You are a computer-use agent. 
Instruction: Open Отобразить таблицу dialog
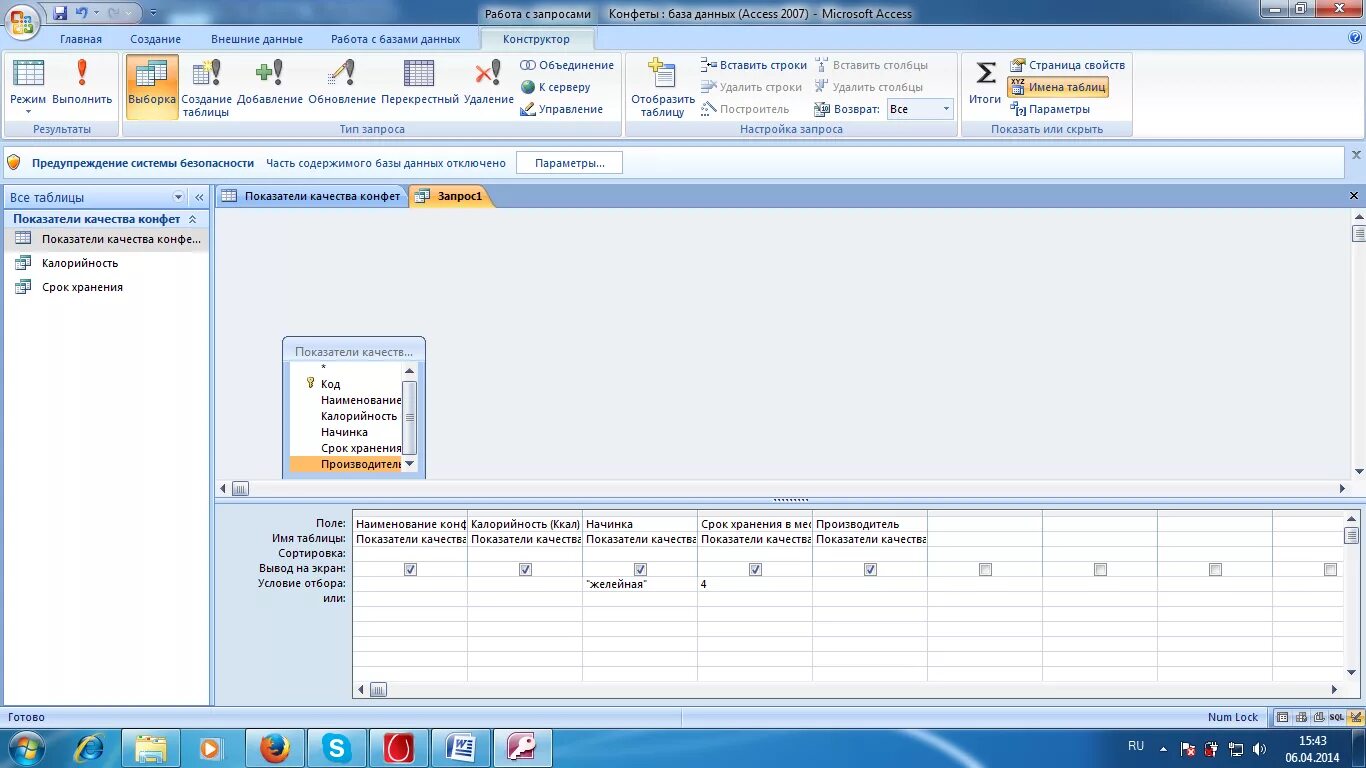(662, 87)
